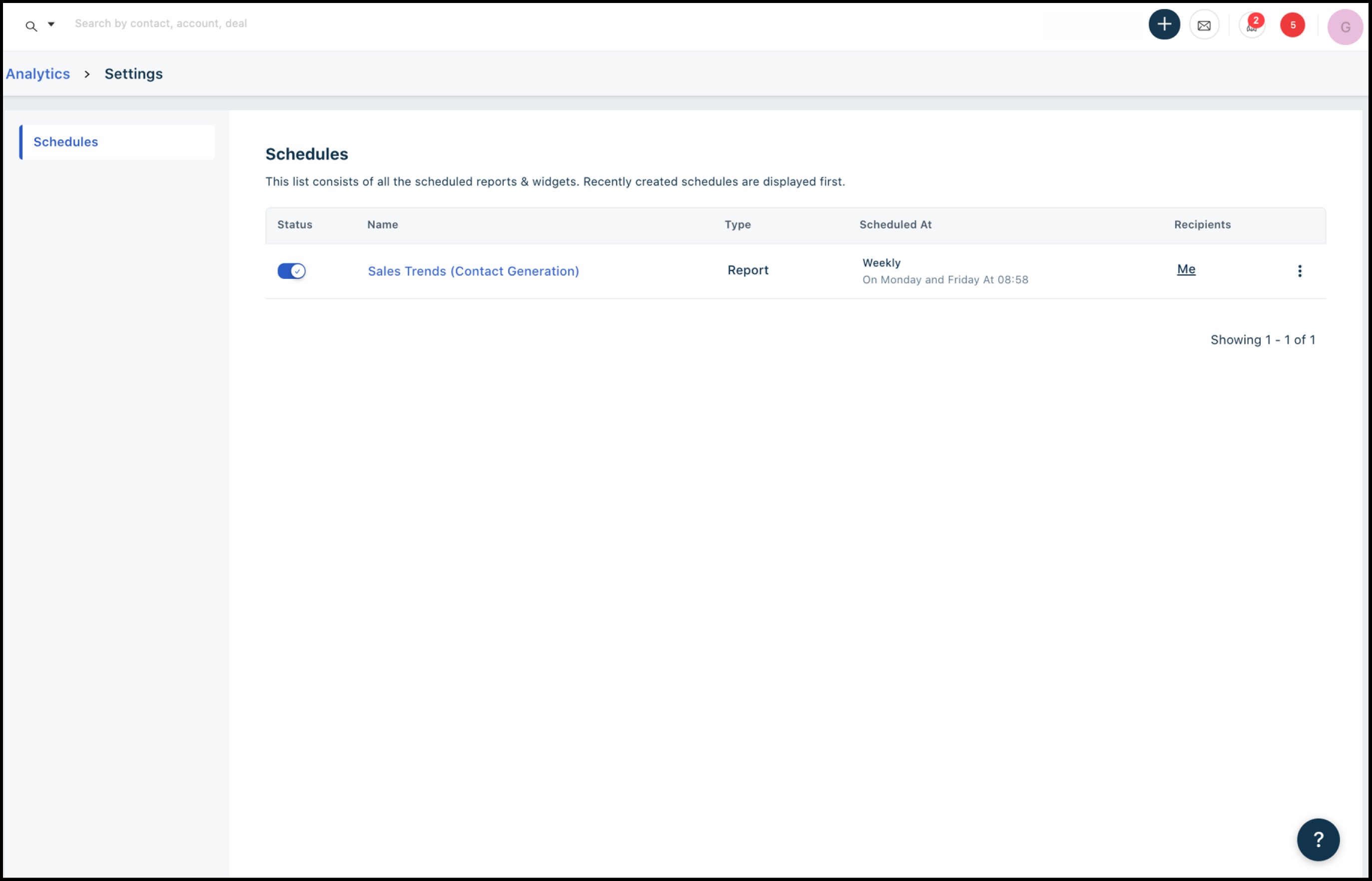
Task: Focus the search by contact, account, deal field
Action: coord(161,23)
